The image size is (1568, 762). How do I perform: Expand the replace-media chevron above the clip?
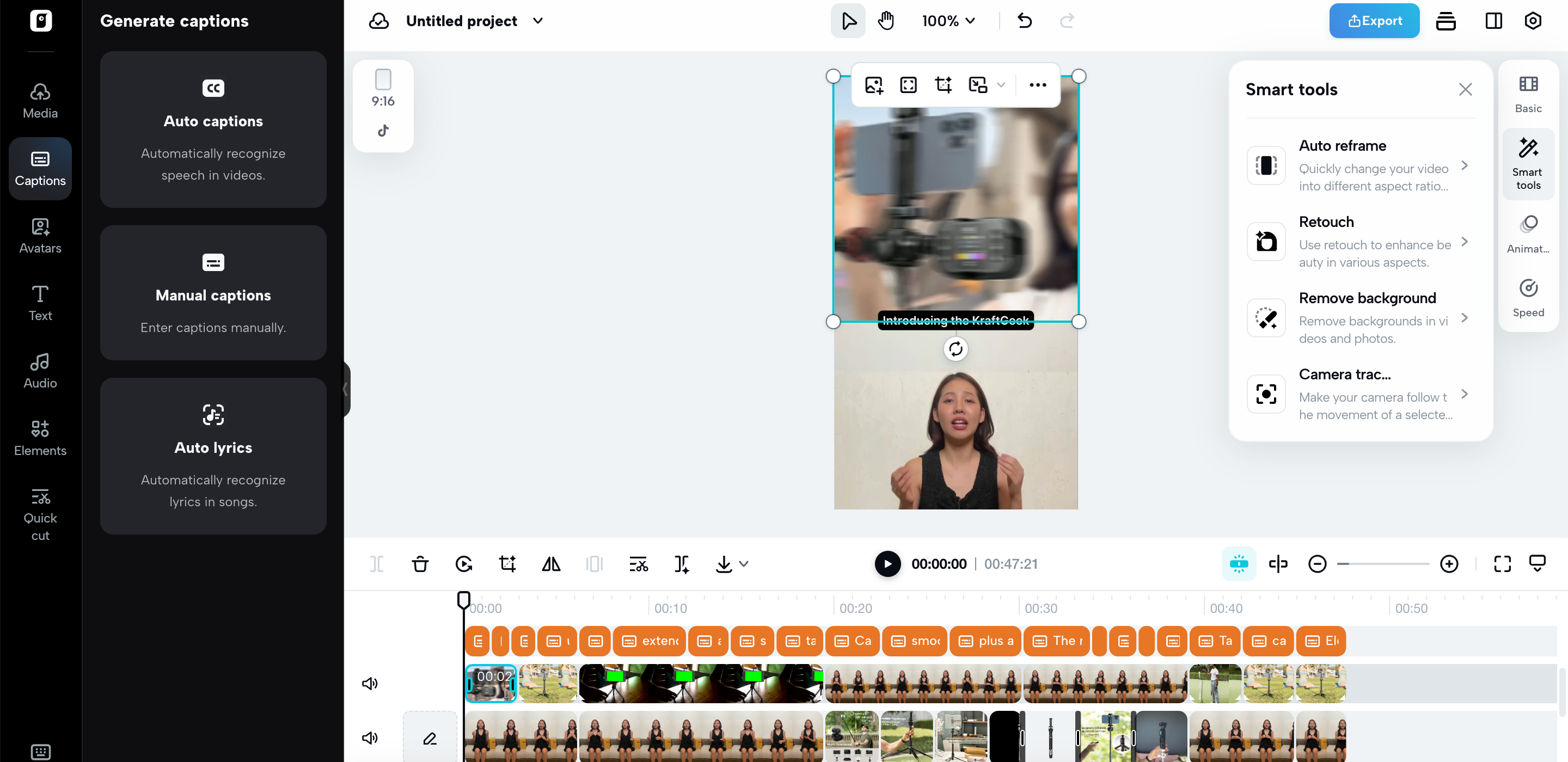pyautogui.click(x=1001, y=84)
